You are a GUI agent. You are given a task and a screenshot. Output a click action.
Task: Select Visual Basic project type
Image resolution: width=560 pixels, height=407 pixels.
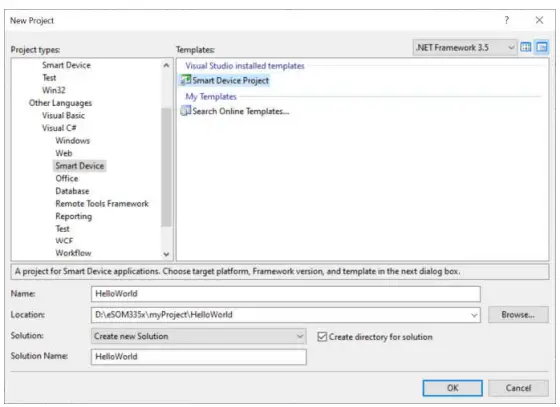pos(63,116)
